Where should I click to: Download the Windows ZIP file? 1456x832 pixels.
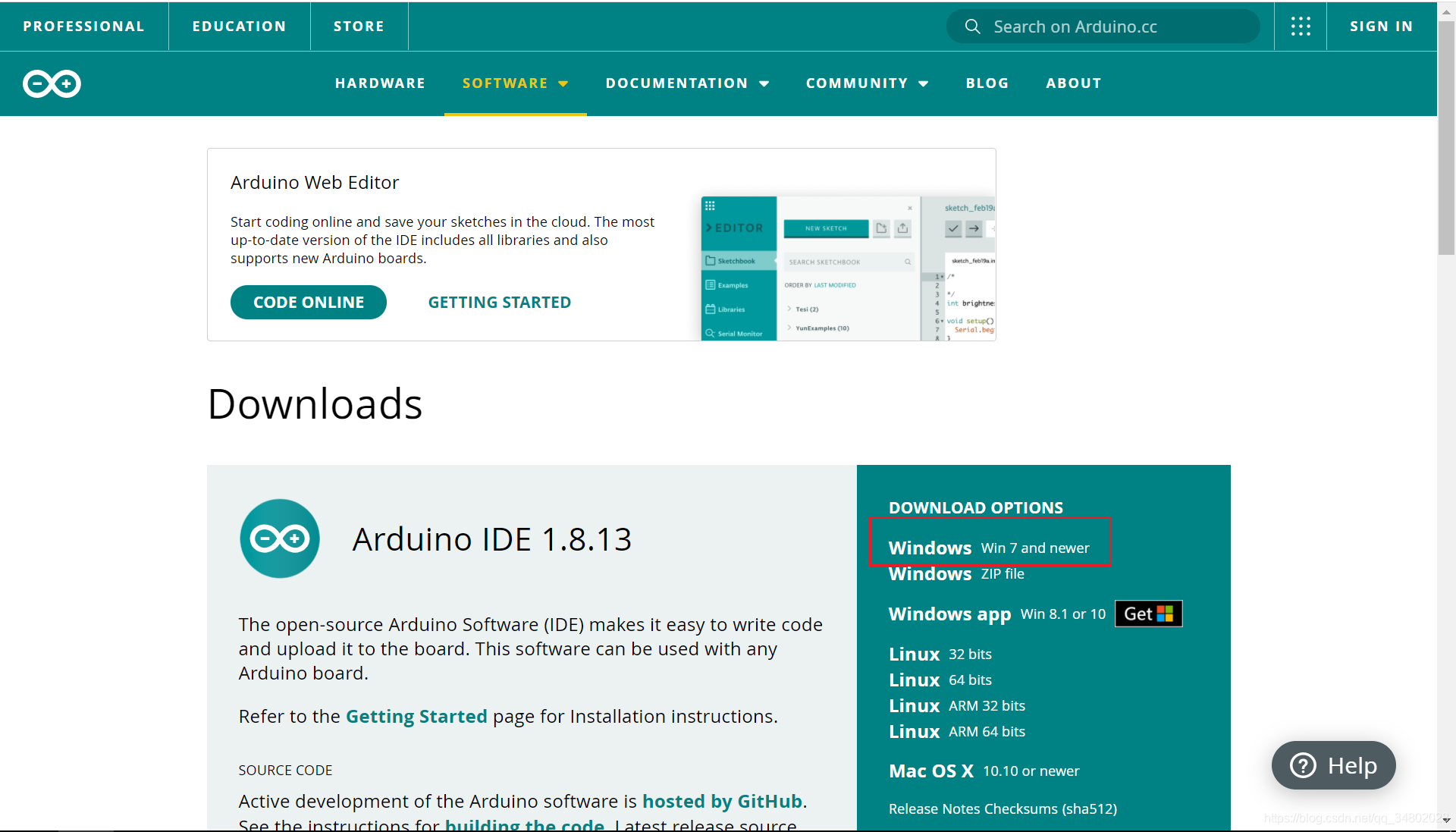pos(956,574)
